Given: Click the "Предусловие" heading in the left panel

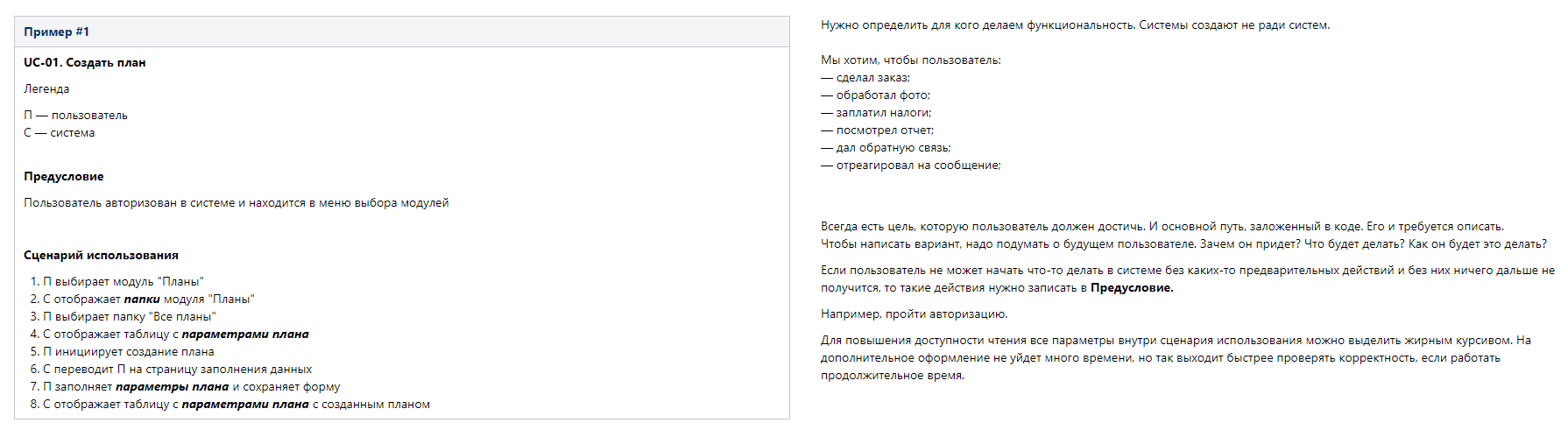Looking at the screenshot, I should [x=64, y=176].
